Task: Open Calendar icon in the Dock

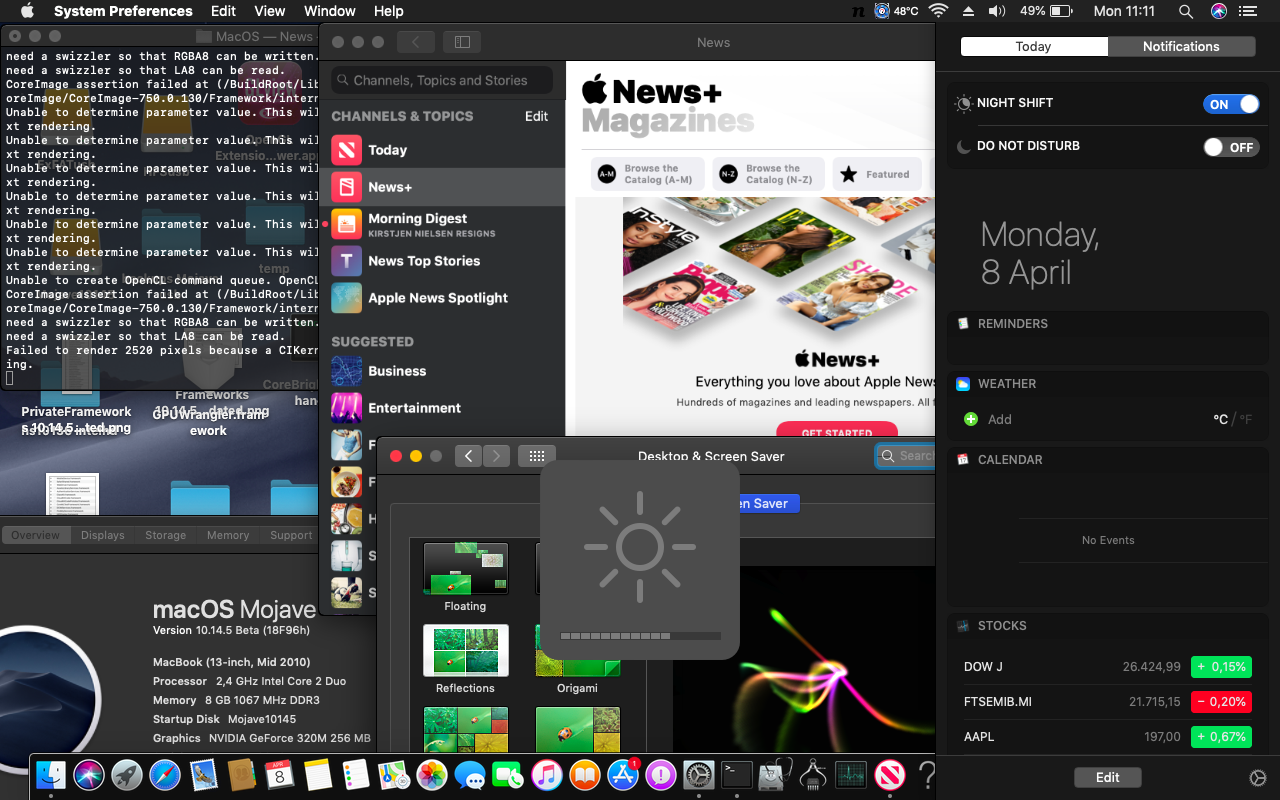Action: 279,775
